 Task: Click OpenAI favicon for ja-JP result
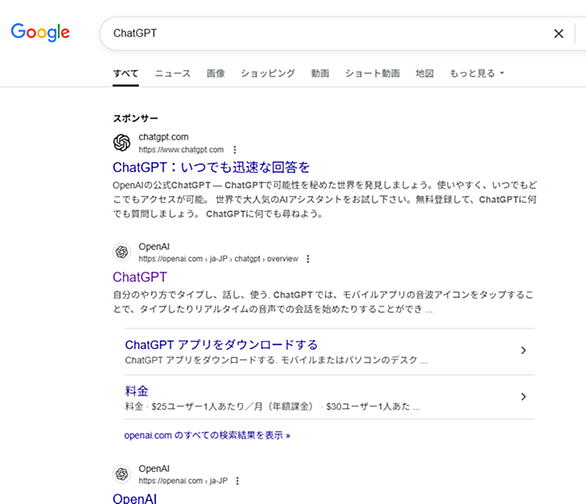[121, 474]
